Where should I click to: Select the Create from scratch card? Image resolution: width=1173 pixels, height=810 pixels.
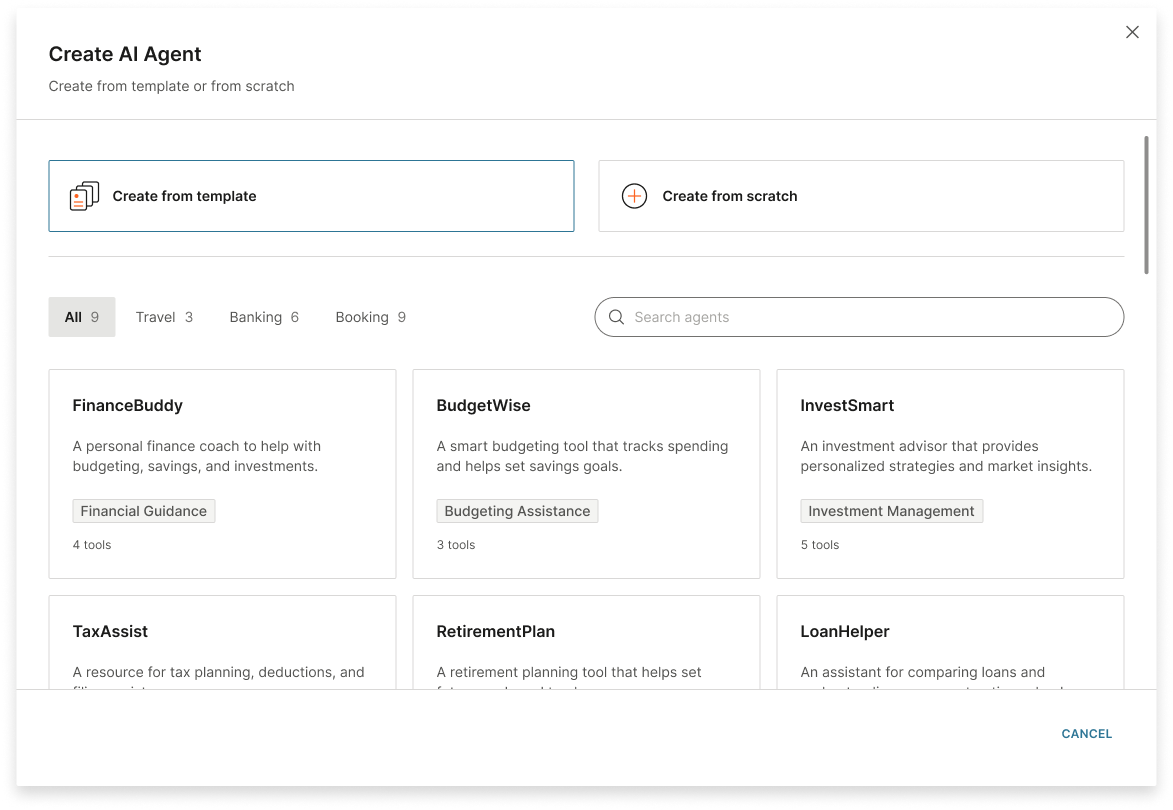(x=860, y=195)
